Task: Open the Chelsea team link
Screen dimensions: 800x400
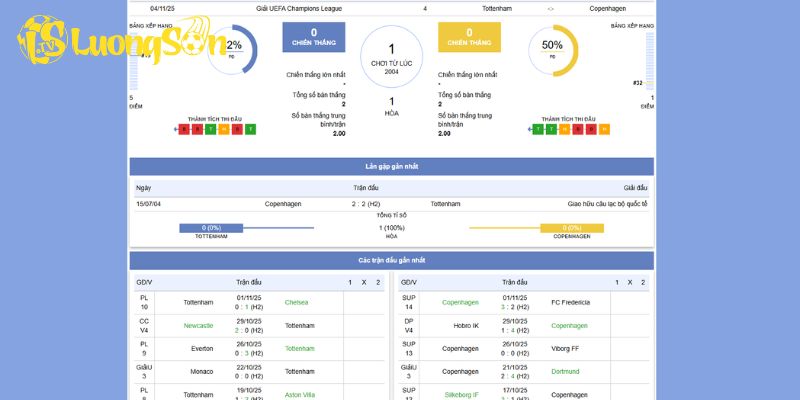Action: tap(297, 302)
